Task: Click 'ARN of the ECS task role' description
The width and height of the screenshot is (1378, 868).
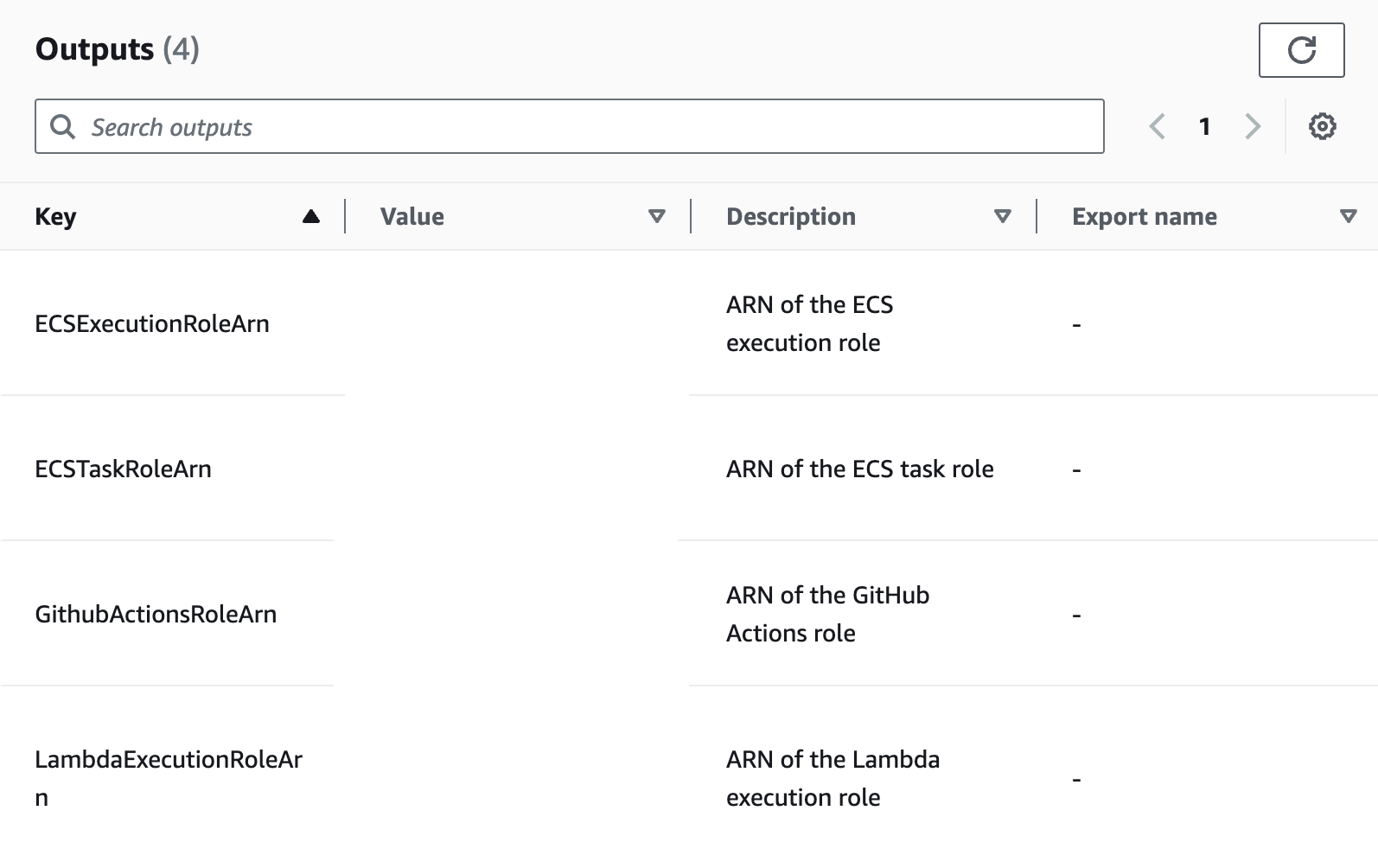Action: (x=860, y=469)
